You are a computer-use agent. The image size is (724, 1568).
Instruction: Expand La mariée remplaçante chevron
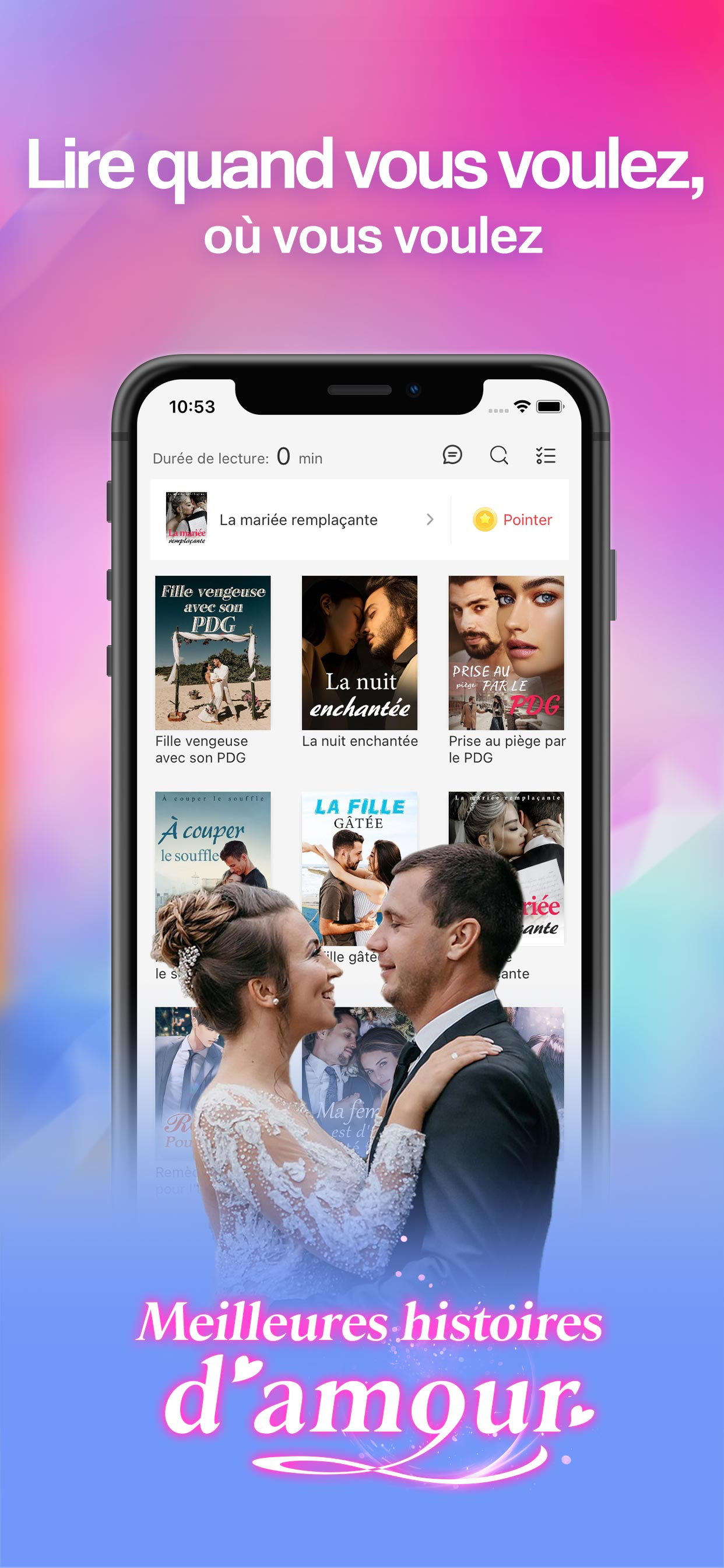[x=430, y=519]
